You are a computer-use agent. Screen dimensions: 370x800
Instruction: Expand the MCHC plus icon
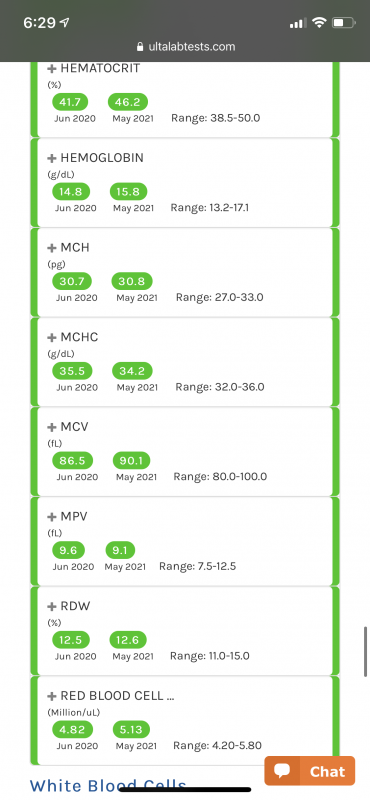[x=52, y=338]
